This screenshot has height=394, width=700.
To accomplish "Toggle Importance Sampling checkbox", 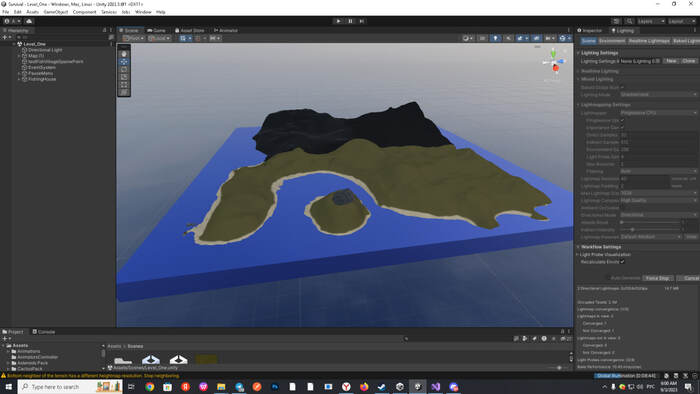I will (x=622, y=128).
